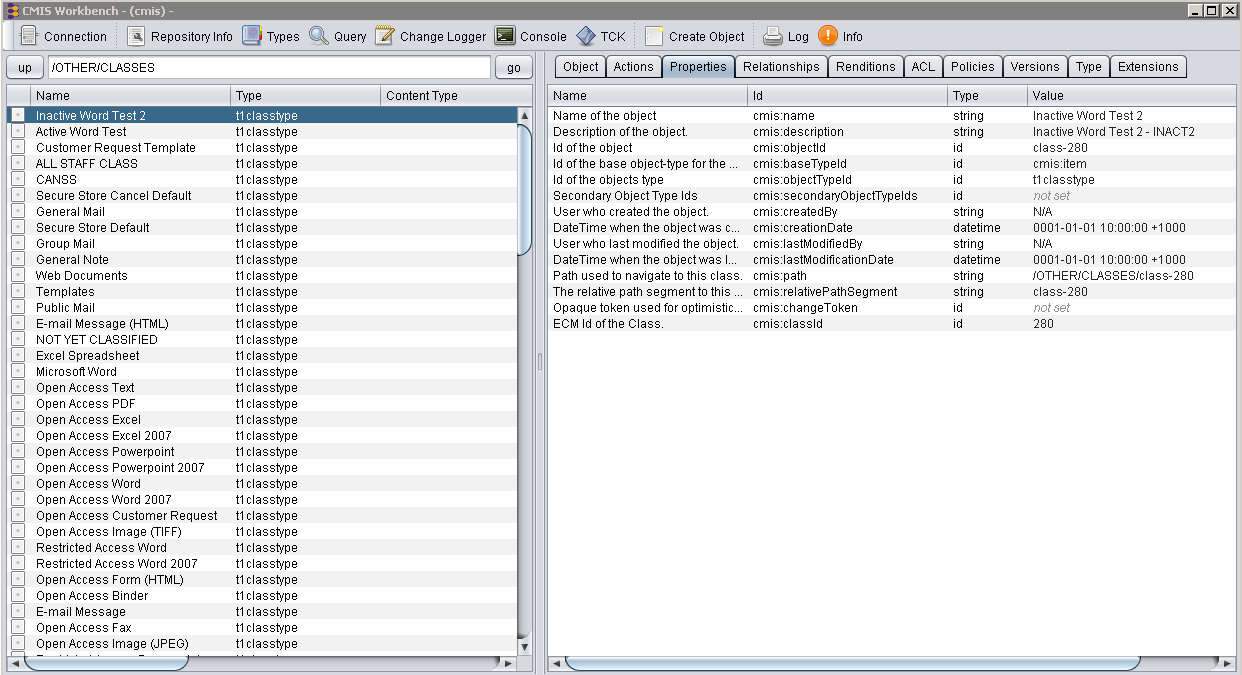The height and width of the screenshot is (675, 1242).
Task: Click the folder list scroll-right arrow
Action: (x=509, y=663)
